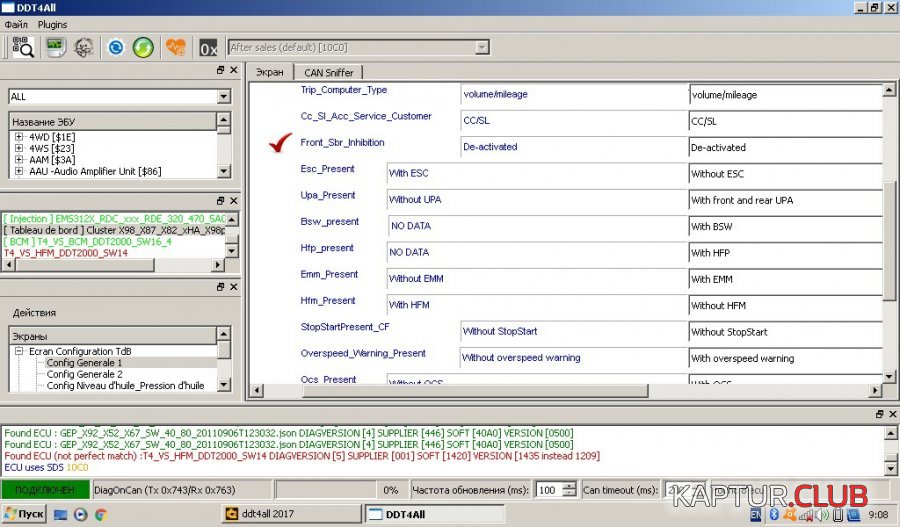Image resolution: width=900 pixels, height=527 pixels.
Task: Open the Plugins menu
Action: [52, 23]
